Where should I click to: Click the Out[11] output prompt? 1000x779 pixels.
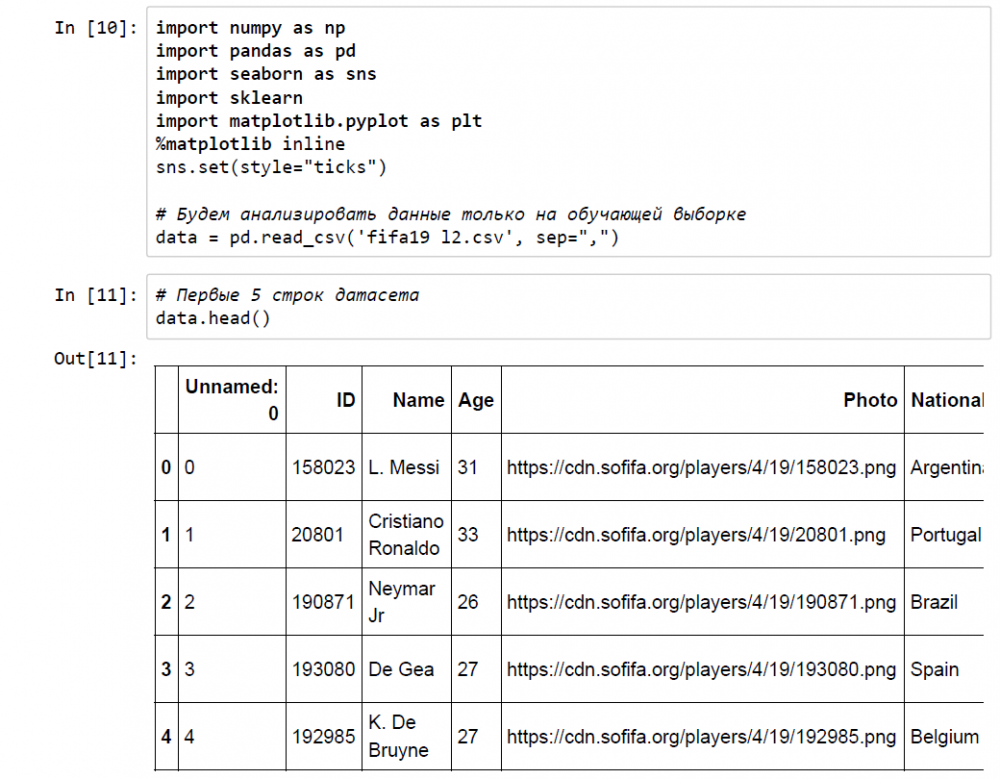point(96,358)
